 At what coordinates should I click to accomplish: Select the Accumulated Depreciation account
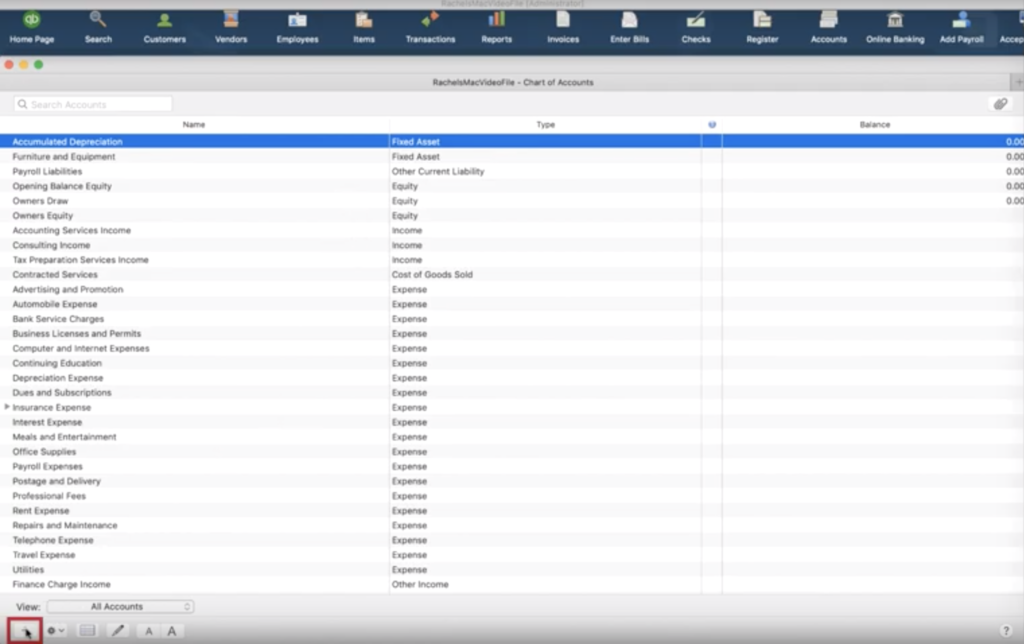tap(512, 142)
